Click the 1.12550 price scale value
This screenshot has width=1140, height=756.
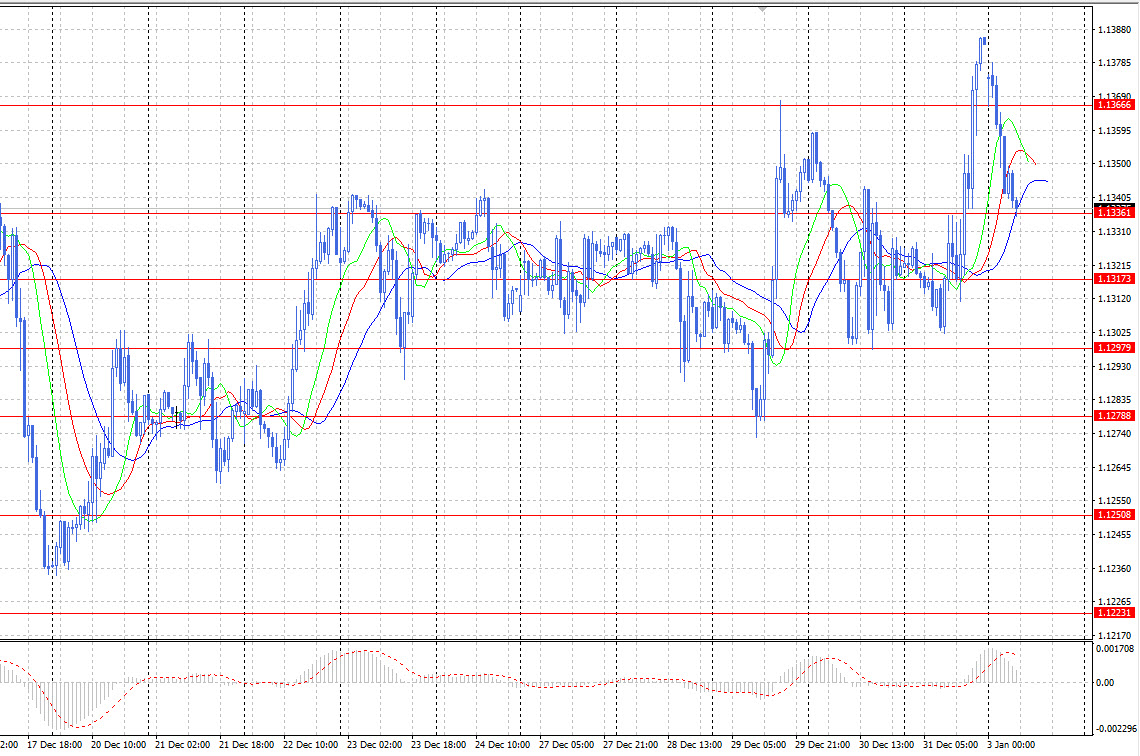[x=1115, y=501]
